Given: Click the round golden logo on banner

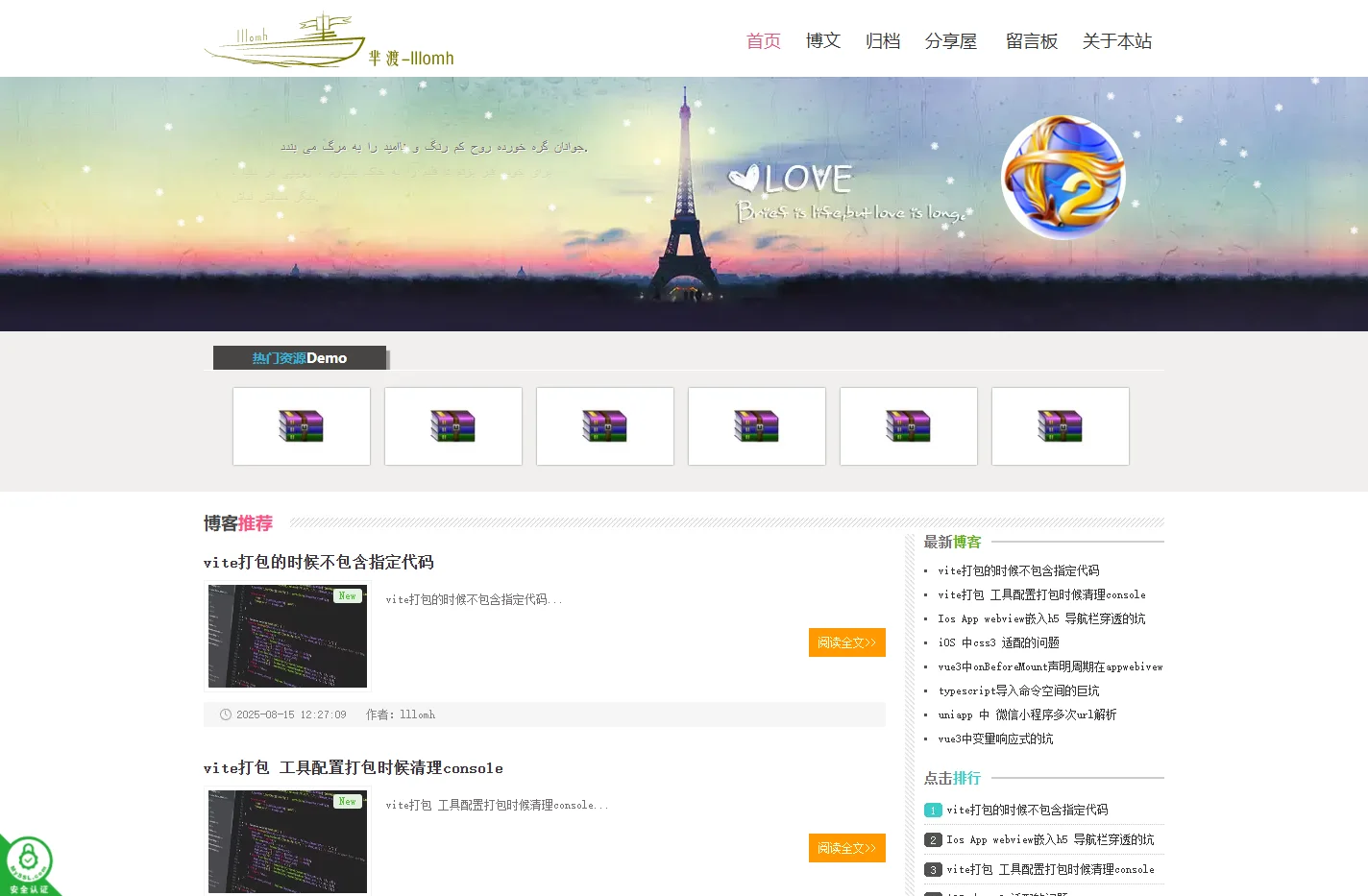Looking at the screenshot, I should point(1063,178).
